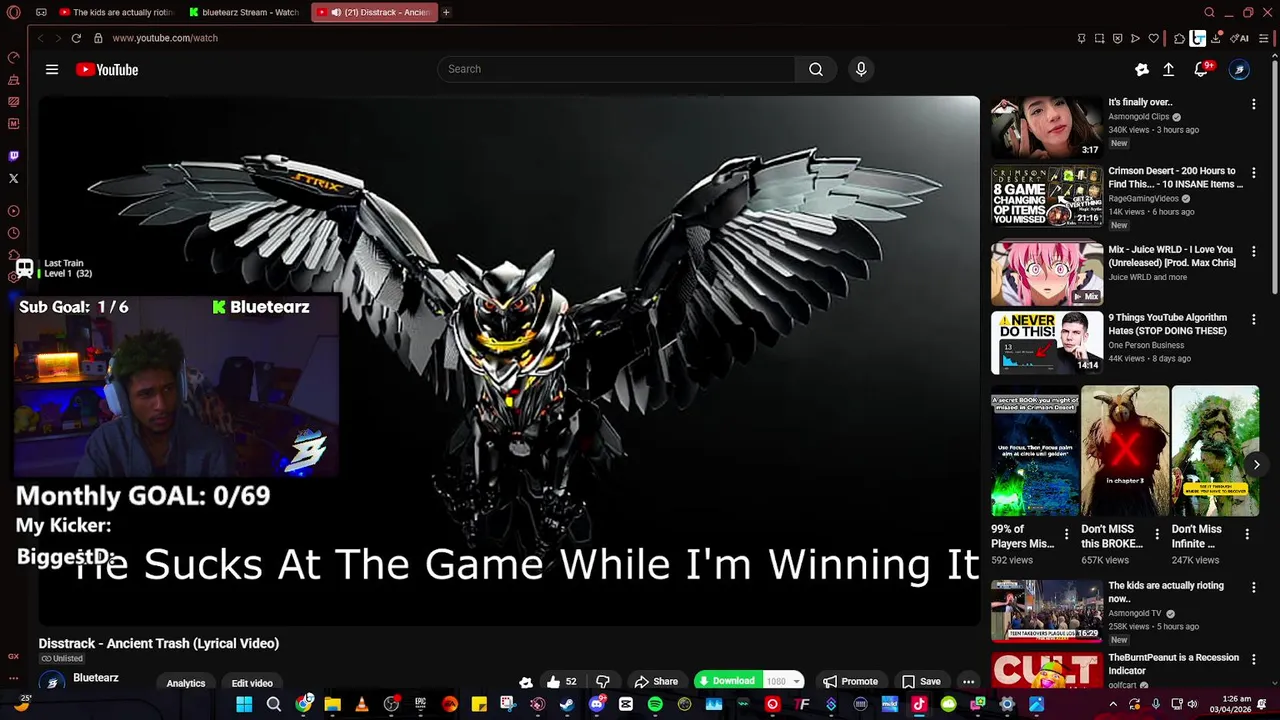
Task: Open options for "It's finally over.." video
Action: point(1254,104)
